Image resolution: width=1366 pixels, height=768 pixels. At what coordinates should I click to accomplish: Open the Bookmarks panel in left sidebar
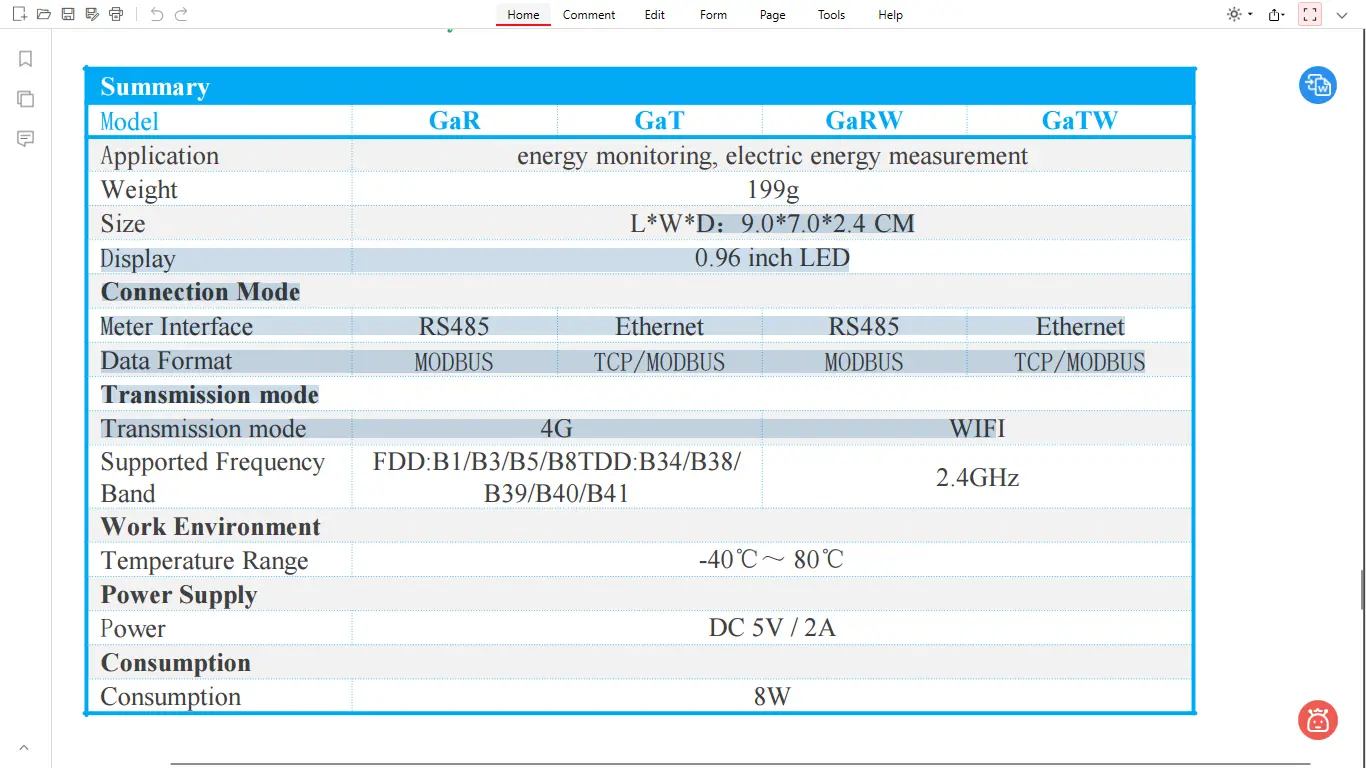click(26, 59)
